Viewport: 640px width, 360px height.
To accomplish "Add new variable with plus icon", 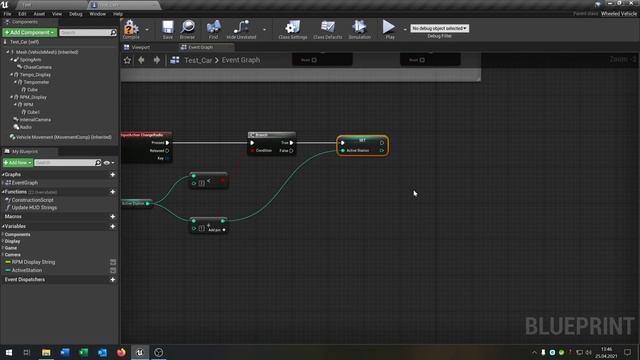I will [113, 226].
